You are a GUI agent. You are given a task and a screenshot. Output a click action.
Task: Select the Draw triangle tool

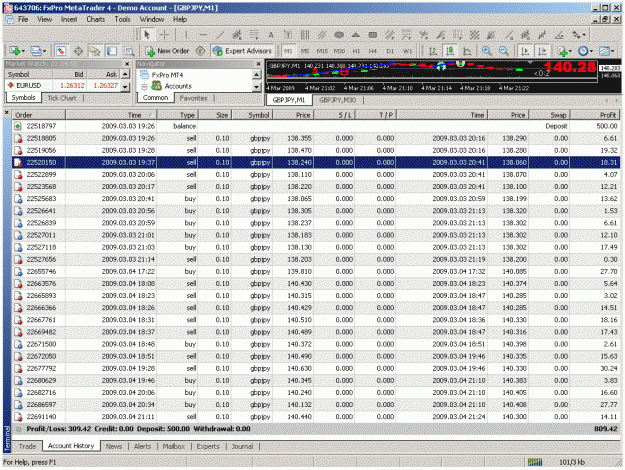click(356, 35)
